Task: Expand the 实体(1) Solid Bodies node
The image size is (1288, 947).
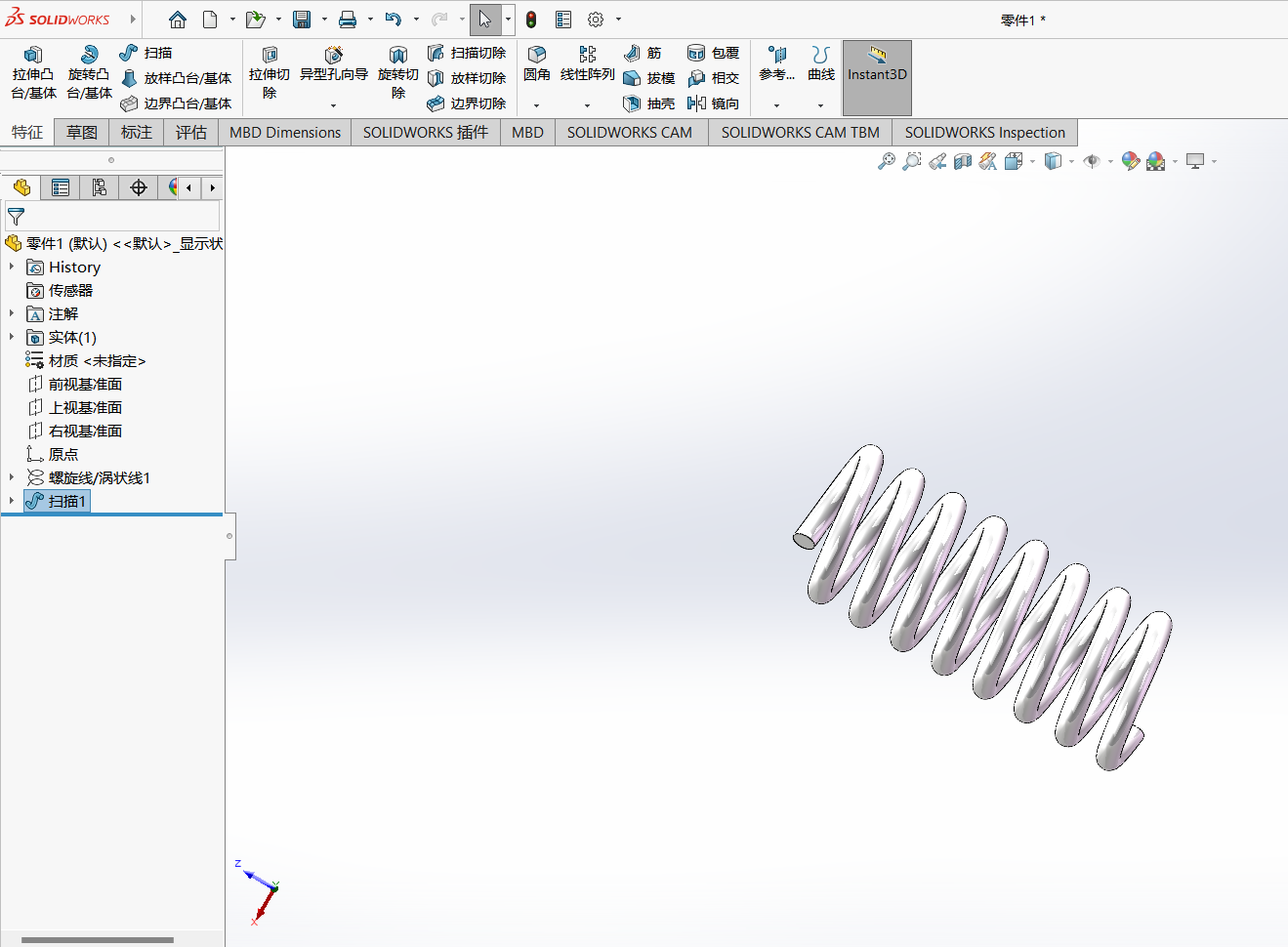Action: [12, 337]
